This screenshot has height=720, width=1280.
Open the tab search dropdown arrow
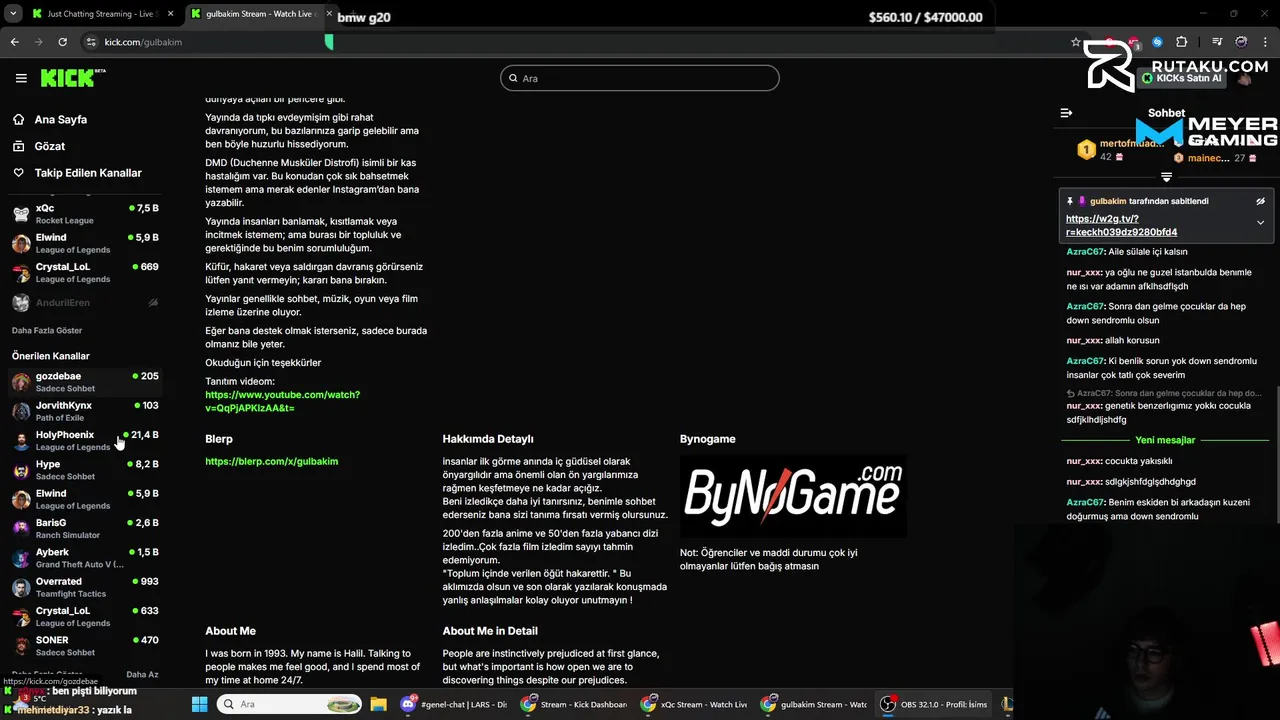pos(13,14)
